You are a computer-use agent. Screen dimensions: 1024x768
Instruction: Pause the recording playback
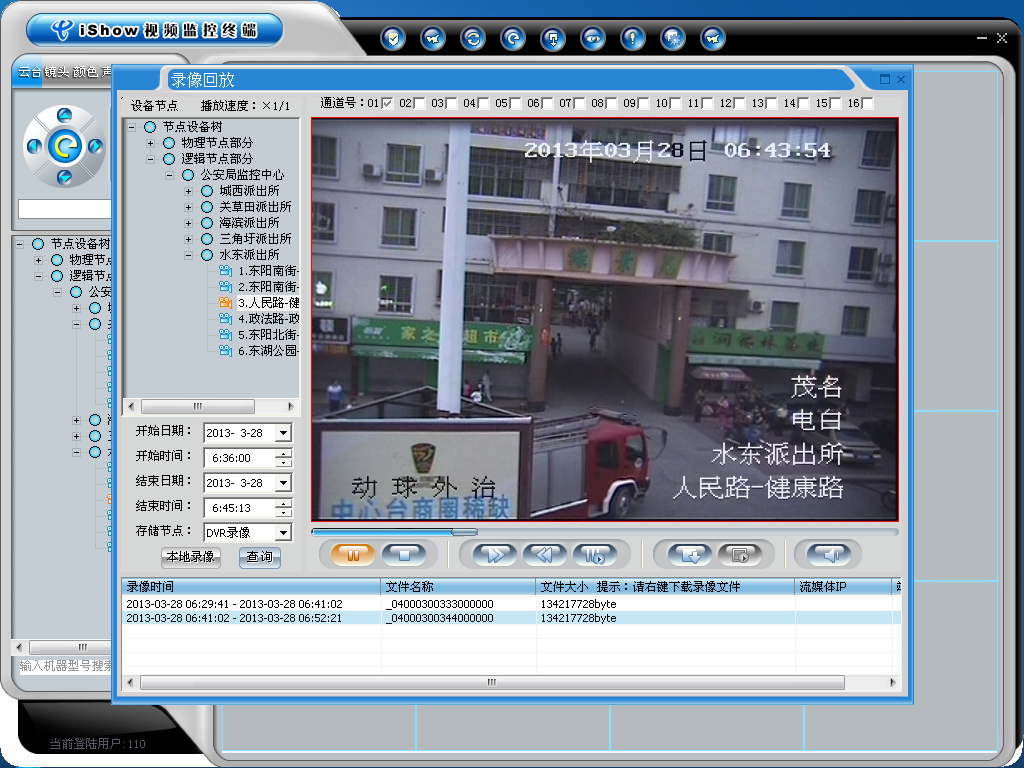[352, 554]
